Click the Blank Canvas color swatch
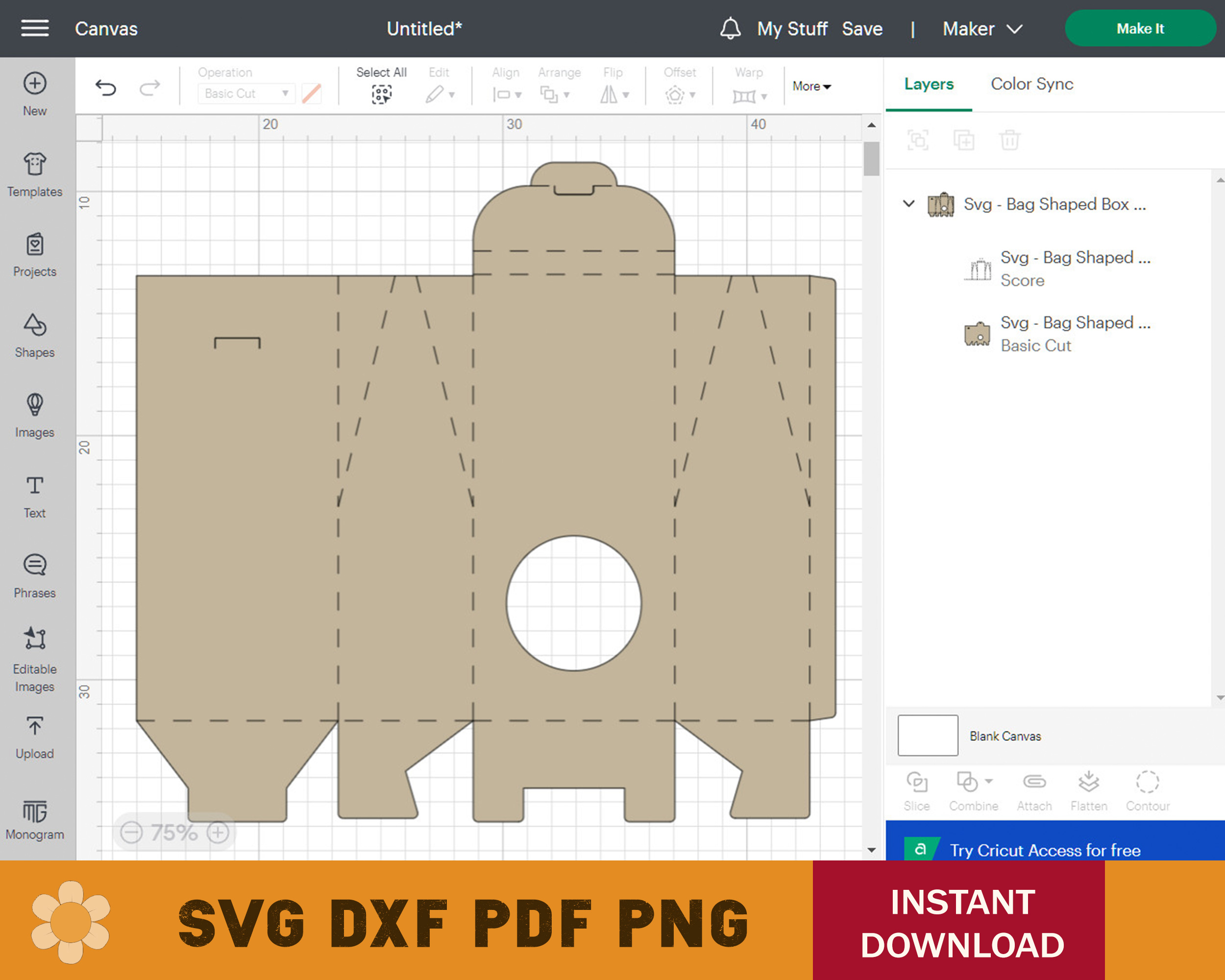The image size is (1225, 980). pyautogui.click(x=927, y=735)
